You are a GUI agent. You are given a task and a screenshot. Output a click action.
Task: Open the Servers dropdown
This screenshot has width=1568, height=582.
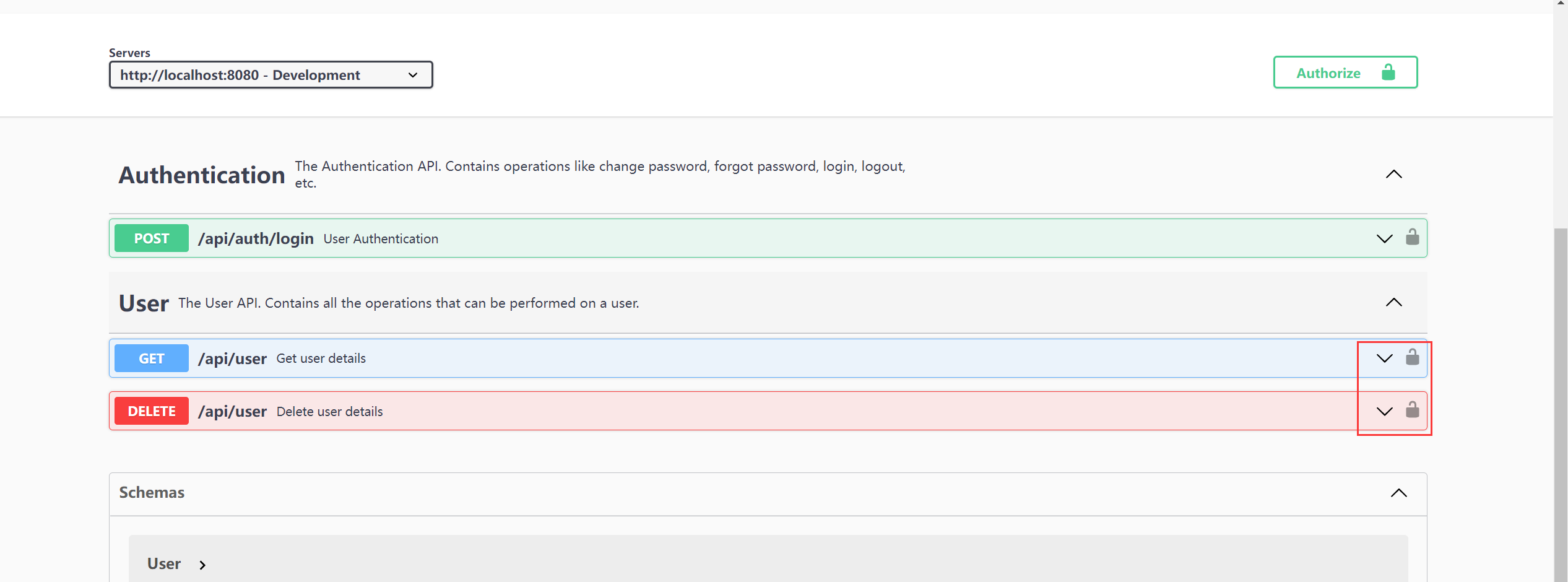(271, 75)
